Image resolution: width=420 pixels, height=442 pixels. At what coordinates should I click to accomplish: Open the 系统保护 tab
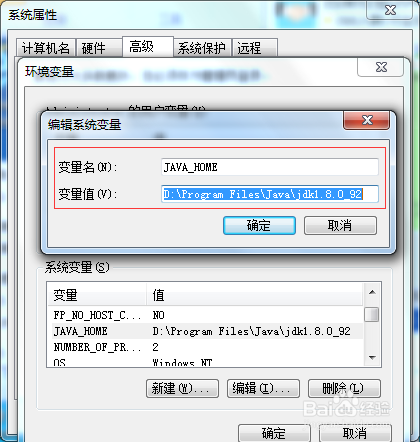pyautogui.click(x=202, y=48)
